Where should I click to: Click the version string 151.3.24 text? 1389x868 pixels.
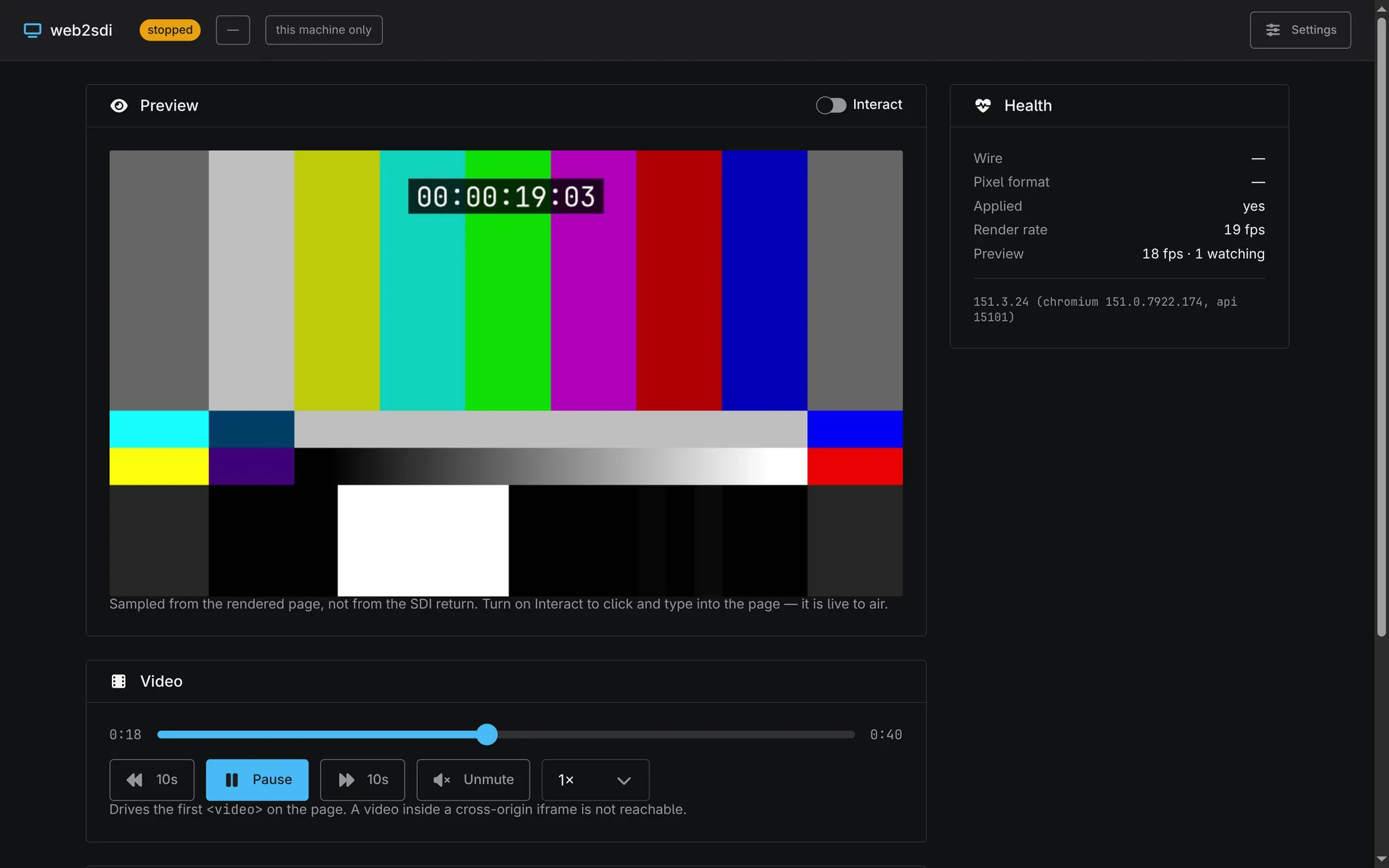coord(1105,309)
